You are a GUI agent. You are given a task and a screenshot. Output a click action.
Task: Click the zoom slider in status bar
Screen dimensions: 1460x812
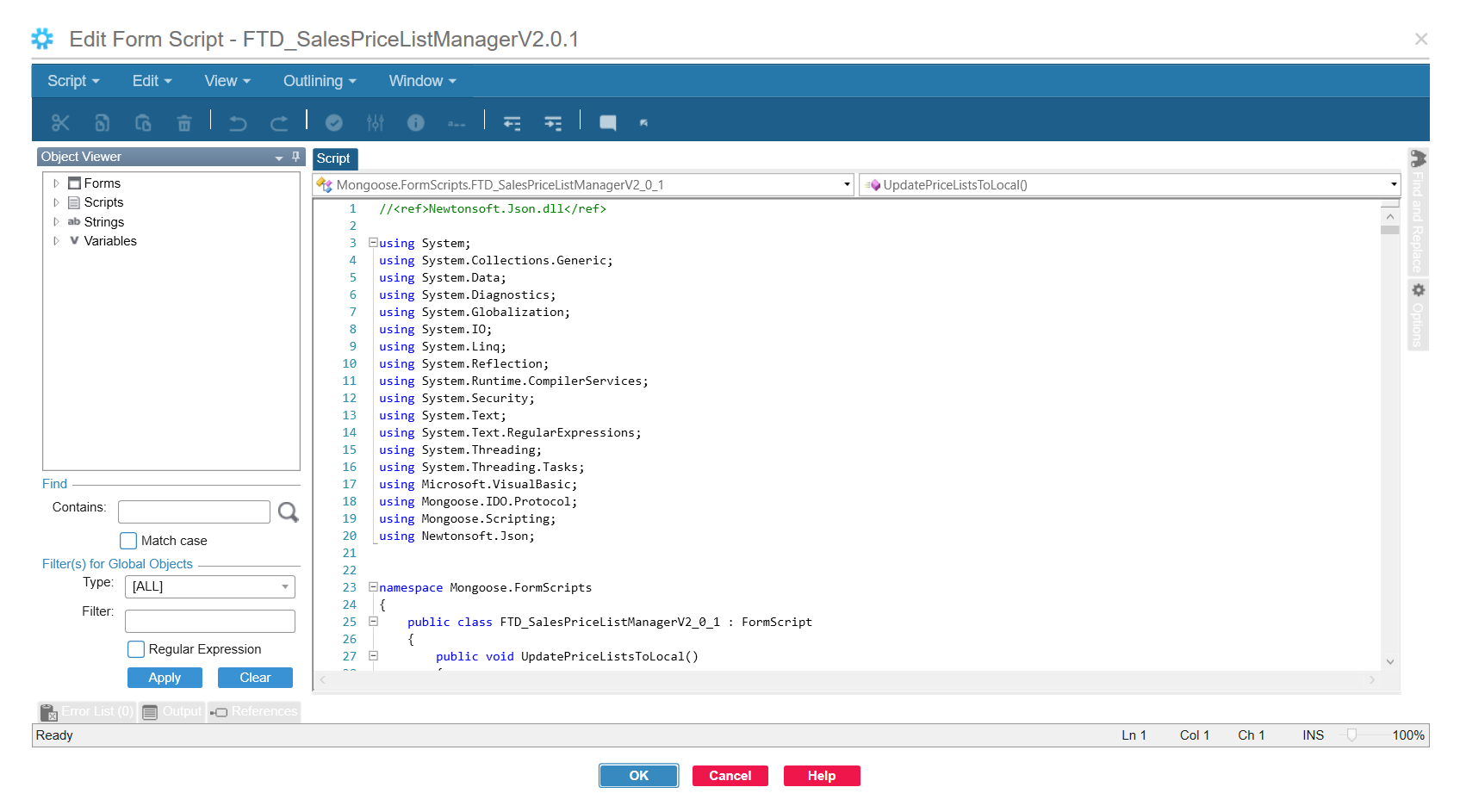[1351, 735]
